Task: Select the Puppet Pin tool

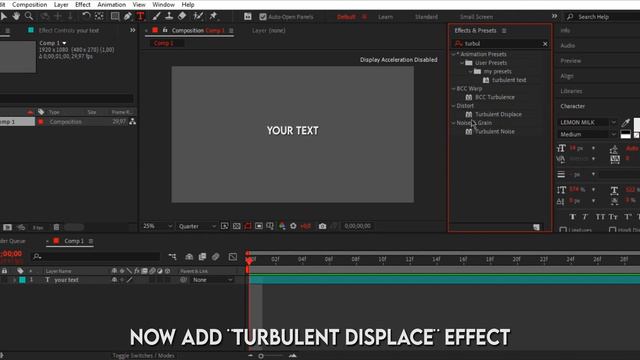Action: [213, 16]
